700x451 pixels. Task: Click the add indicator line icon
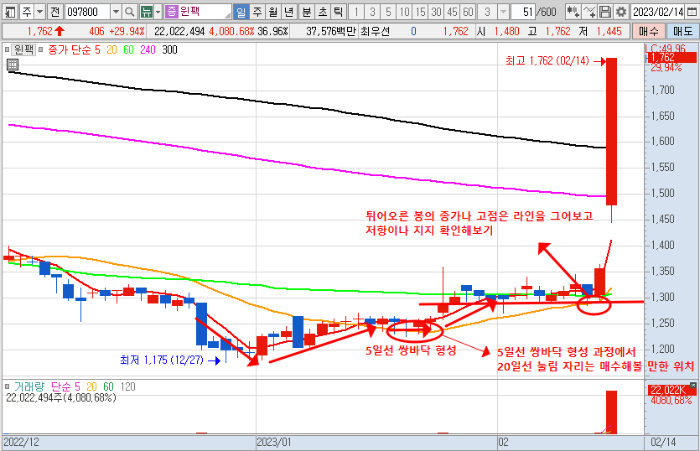[x=589, y=12]
